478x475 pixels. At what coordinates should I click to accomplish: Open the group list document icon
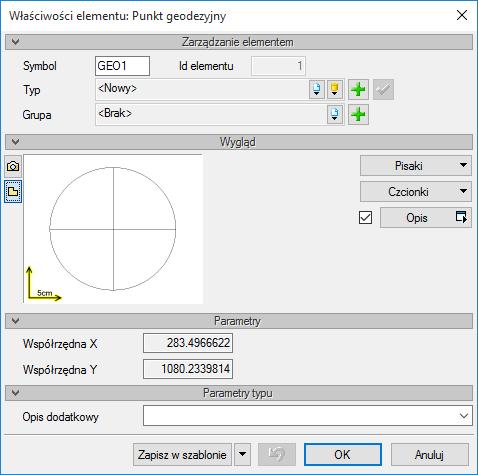(335, 115)
